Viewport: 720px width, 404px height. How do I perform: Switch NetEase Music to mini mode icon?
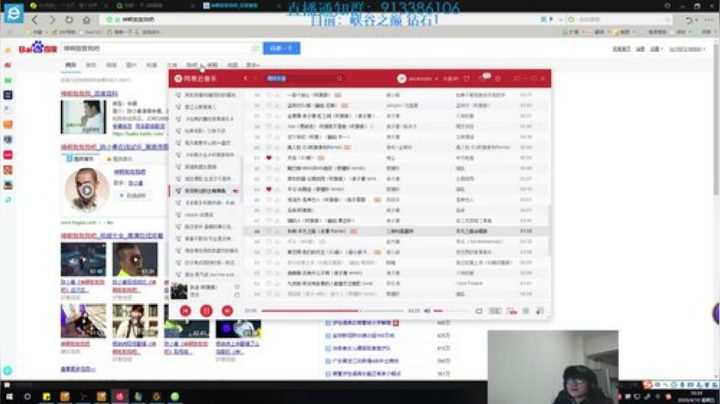(517, 79)
